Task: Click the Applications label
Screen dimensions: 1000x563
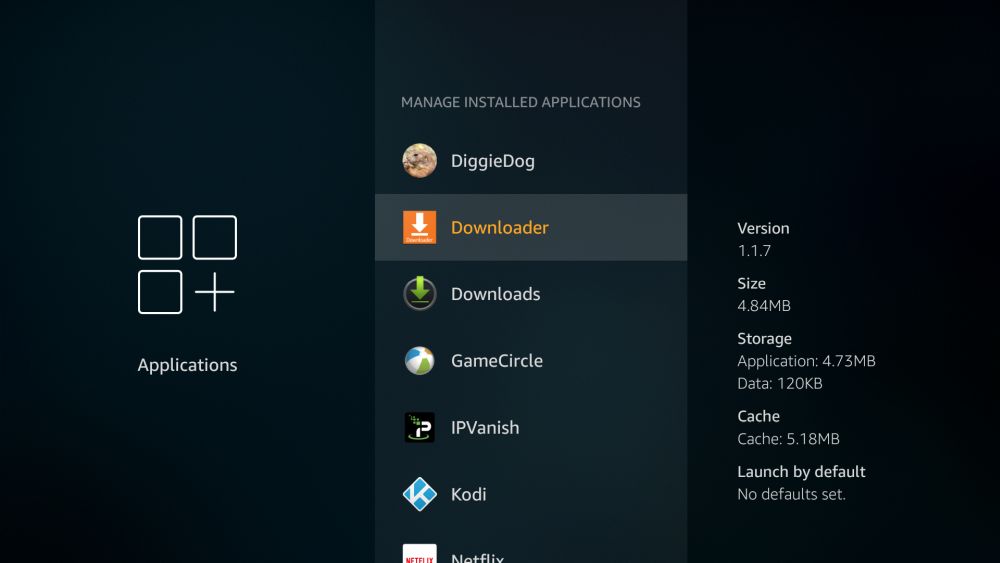Action: 188,365
